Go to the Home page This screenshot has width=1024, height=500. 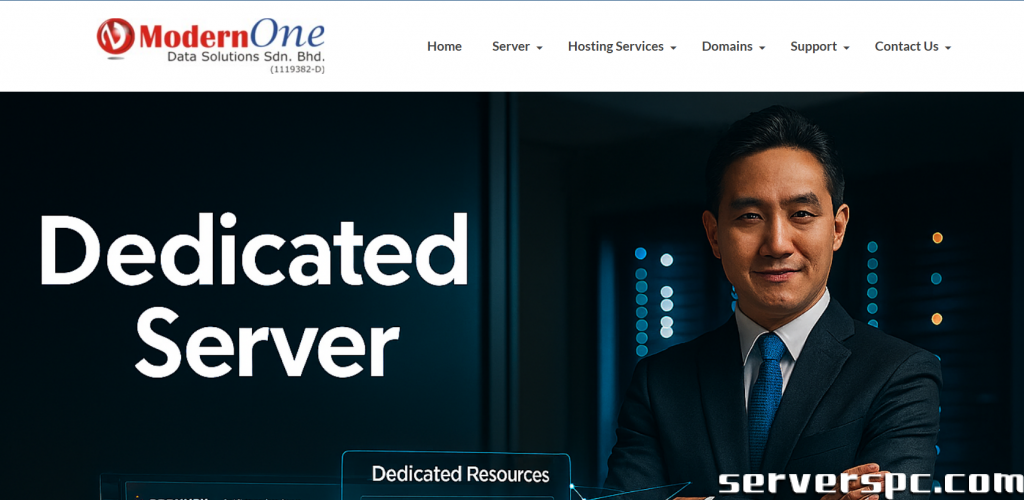click(x=444, y=46)
